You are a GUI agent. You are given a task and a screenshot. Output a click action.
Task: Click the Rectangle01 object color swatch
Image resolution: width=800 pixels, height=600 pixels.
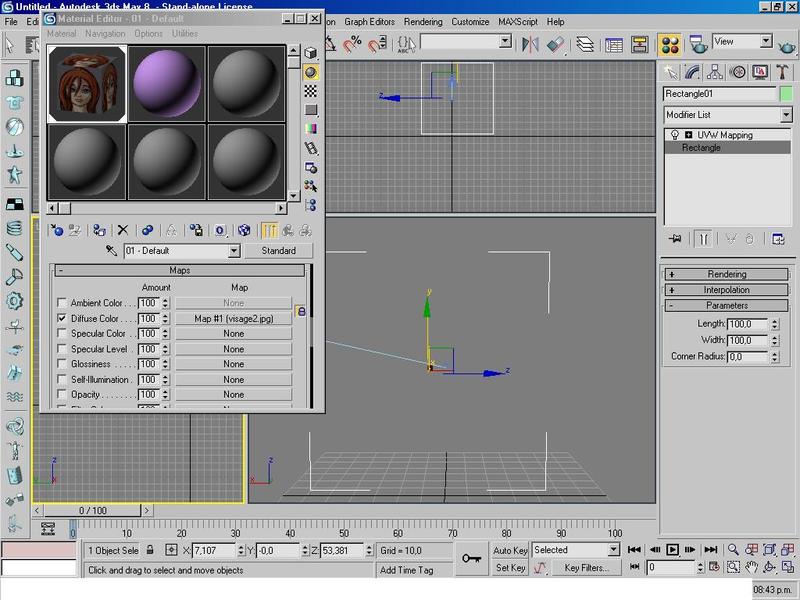pyautogui.click(x=786, y=94)
